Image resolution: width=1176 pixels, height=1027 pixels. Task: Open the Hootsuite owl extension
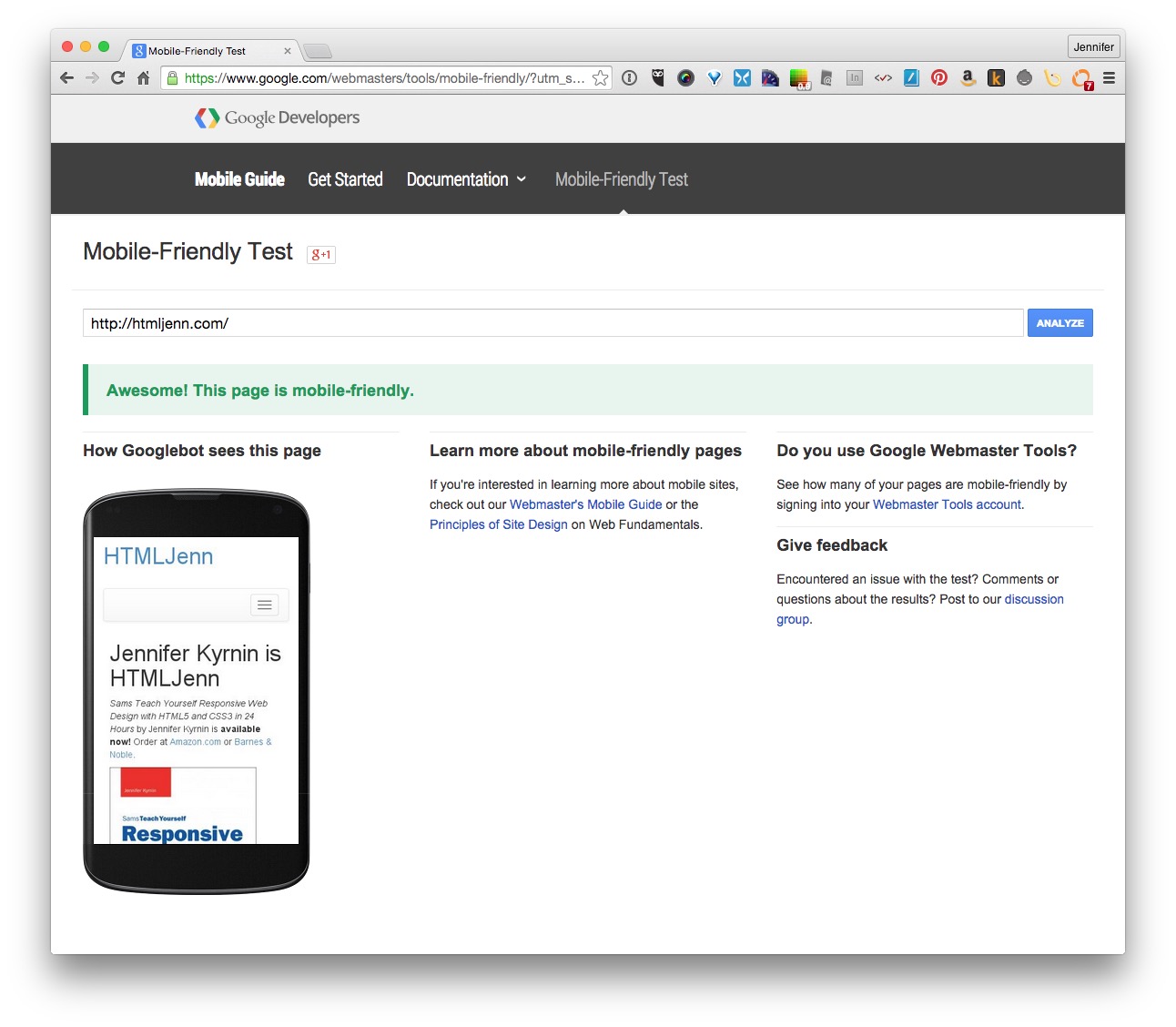coord(658,78)
